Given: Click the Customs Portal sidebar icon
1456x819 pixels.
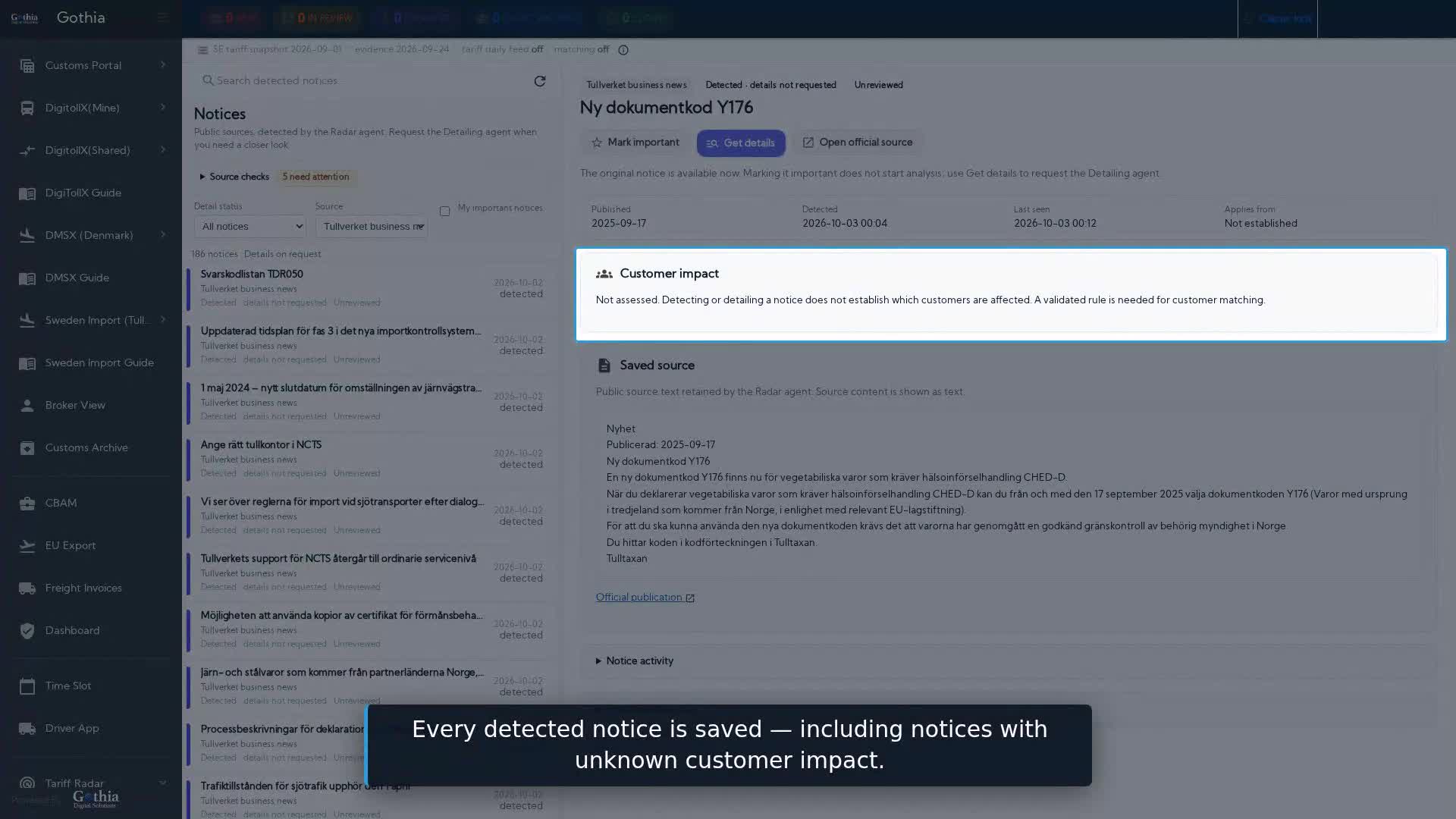Looking at the screenshot, I should (x=27, y=66).
